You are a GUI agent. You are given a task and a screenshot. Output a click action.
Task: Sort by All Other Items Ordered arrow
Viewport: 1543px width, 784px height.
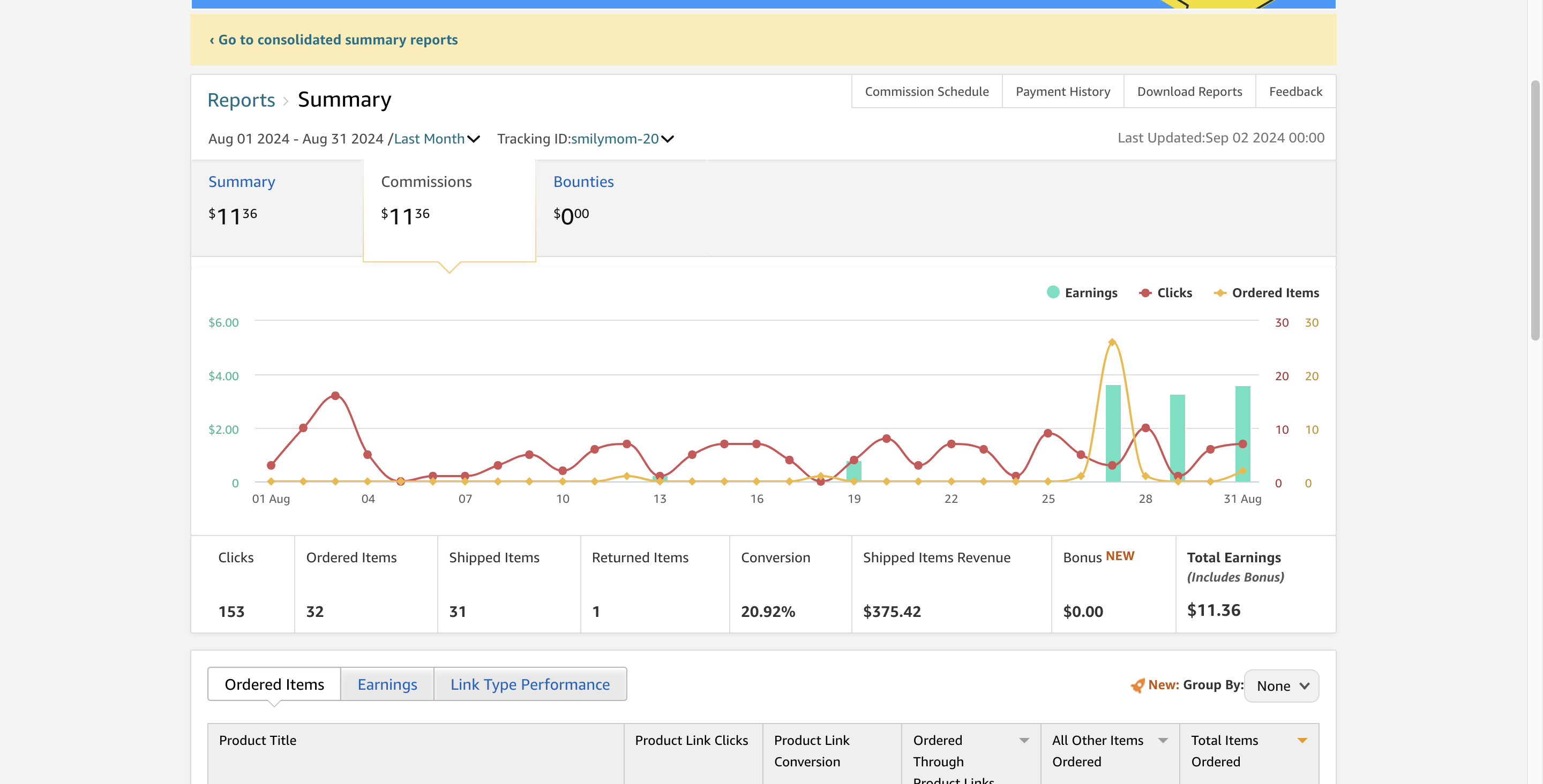(1163, 741)
